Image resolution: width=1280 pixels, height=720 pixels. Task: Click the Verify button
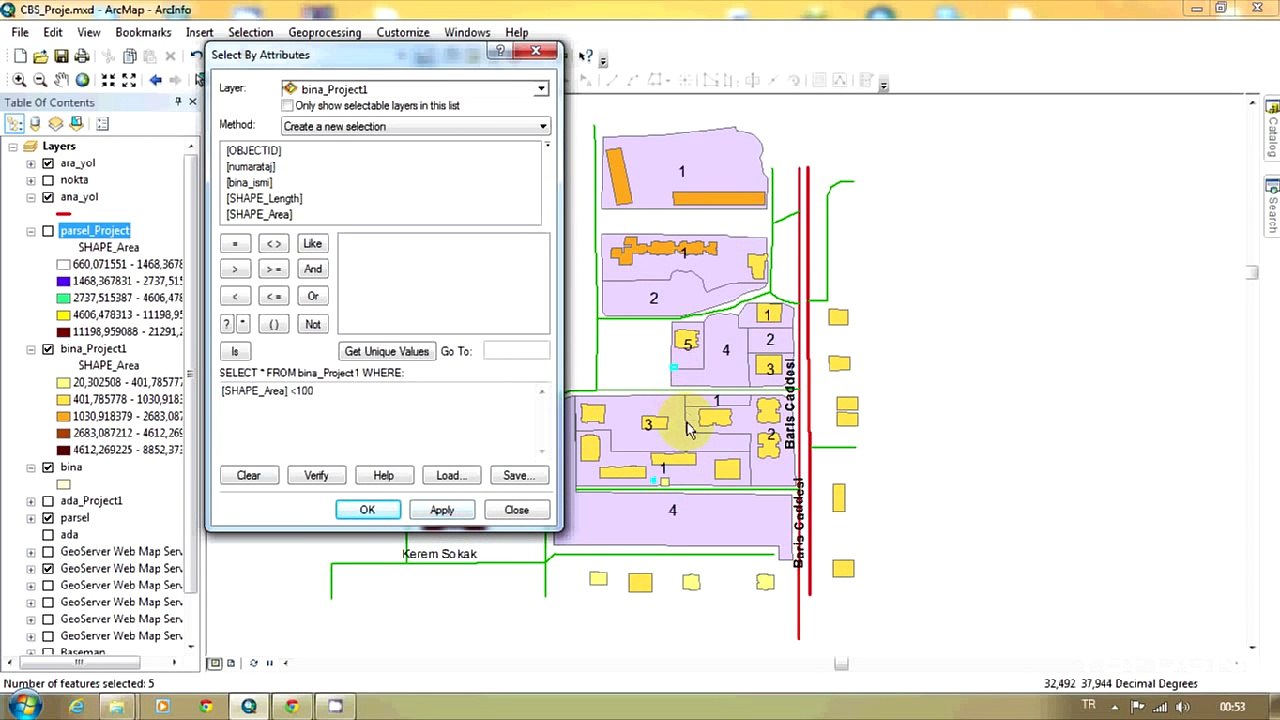pos(316,475)
